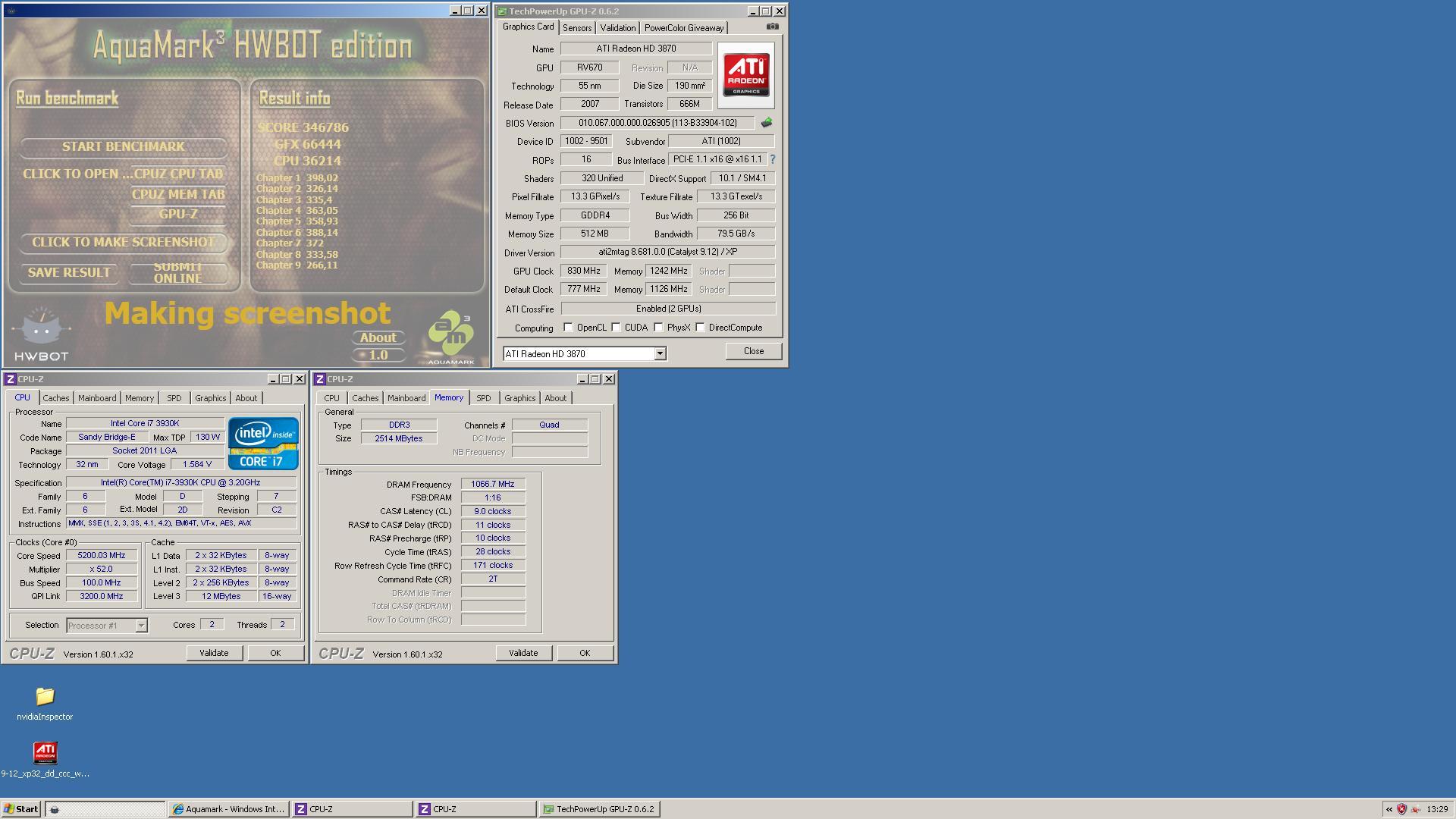The image size is (1456, 819).
Task: Click OK in the CPU-Z Memory window
Action: [585, 653]
